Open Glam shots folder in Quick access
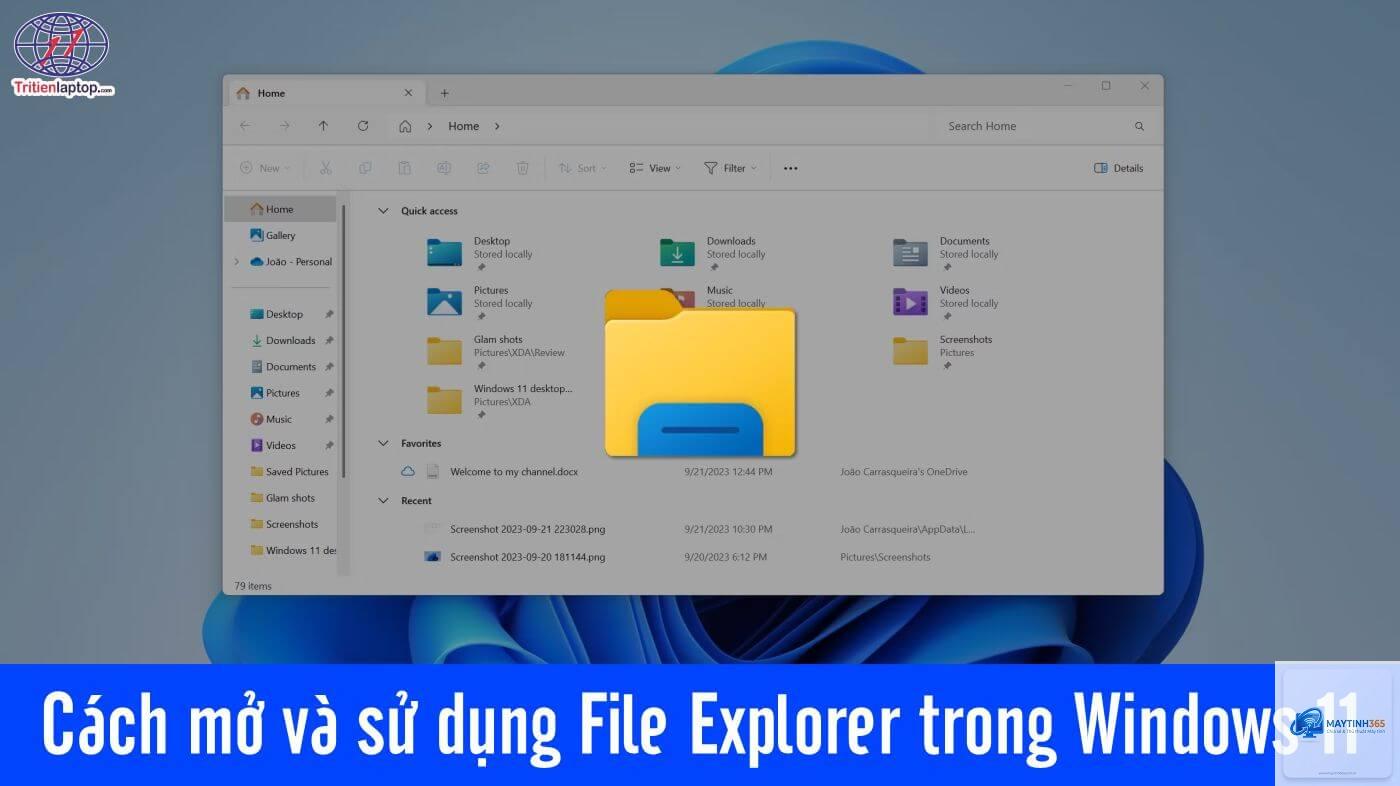1400x786 pixels. click(497, 351)
